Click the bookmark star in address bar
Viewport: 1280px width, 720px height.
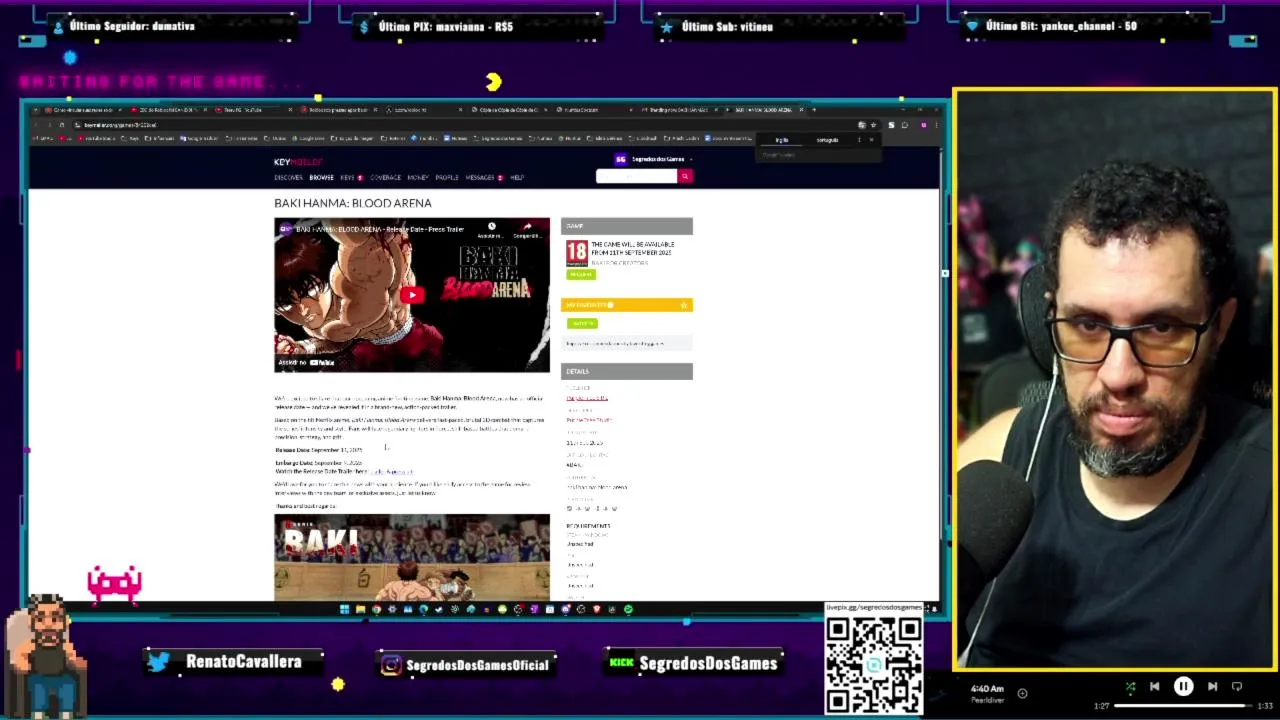(873, 125)
